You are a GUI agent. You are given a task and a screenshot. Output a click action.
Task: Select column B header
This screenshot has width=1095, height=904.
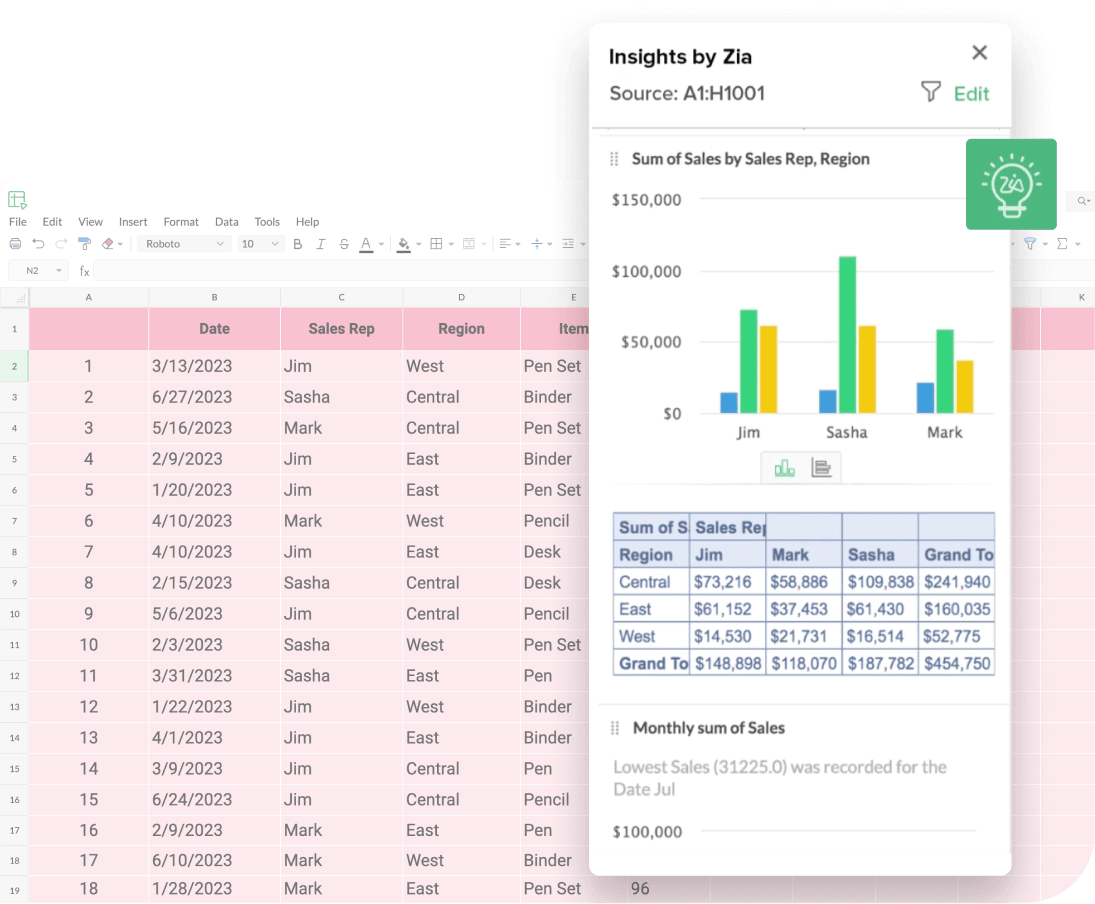pyautogui.click(x=214, y=298)
